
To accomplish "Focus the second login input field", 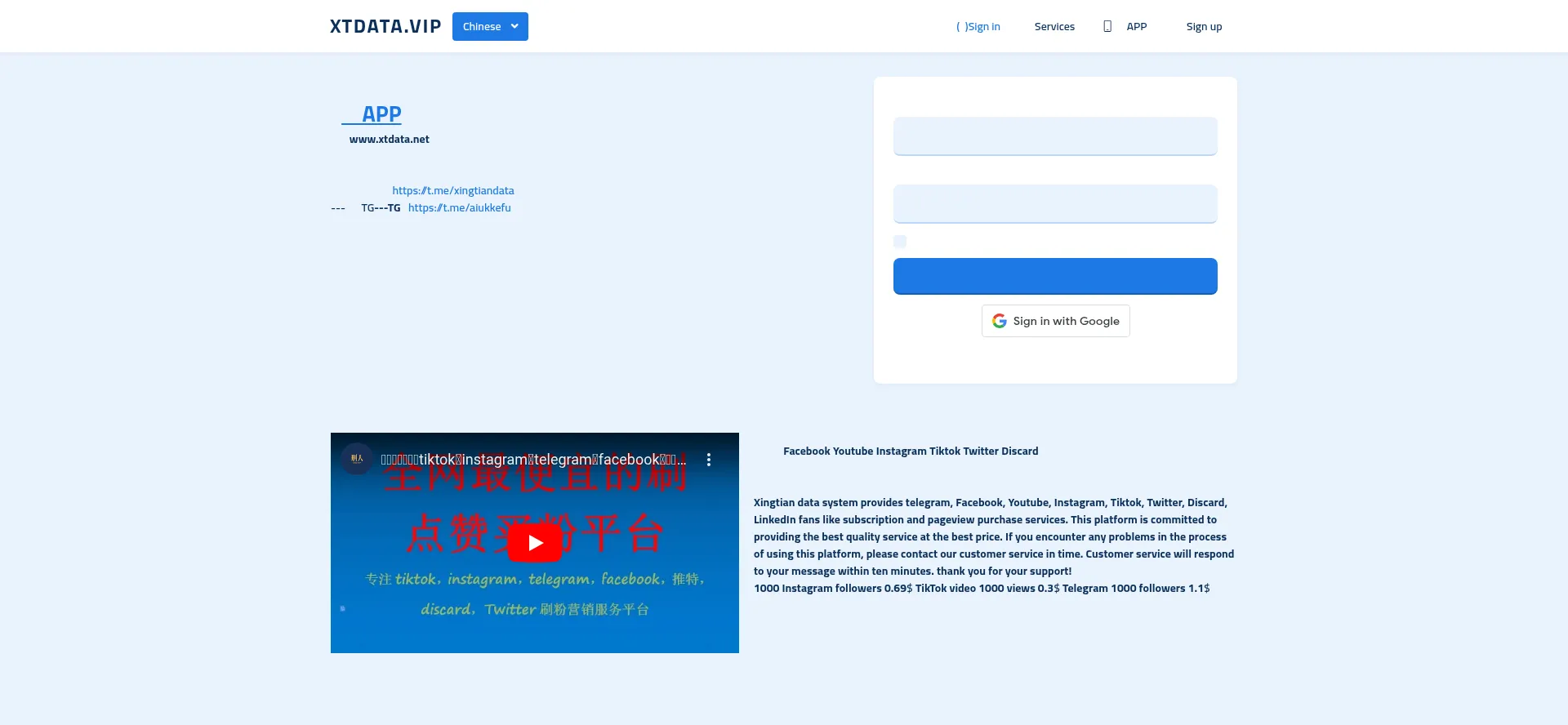I will point(1055,204).
